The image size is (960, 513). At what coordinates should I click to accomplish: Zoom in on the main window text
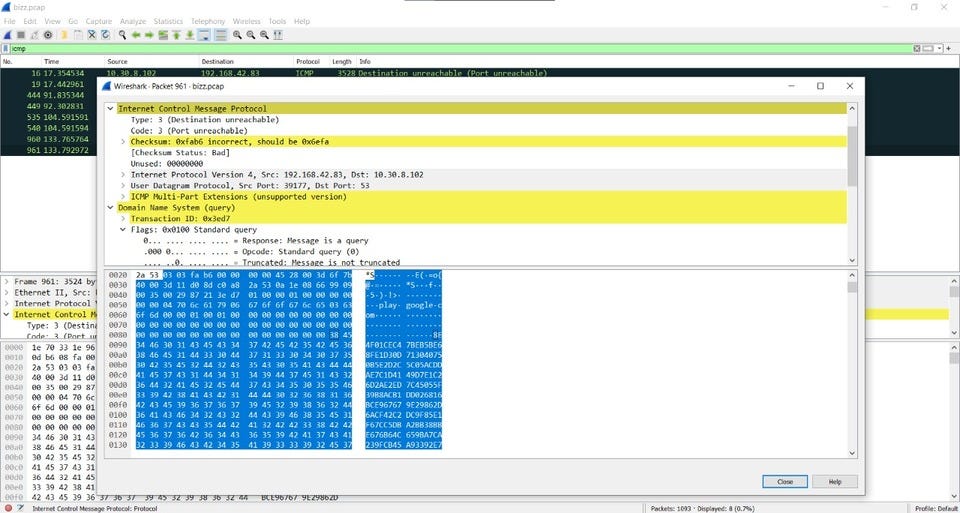coord(237,35)
